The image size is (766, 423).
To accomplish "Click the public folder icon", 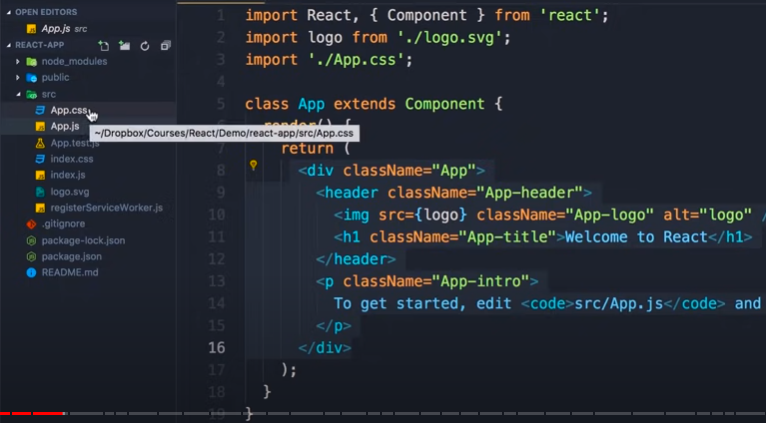I will coord(32,78).
